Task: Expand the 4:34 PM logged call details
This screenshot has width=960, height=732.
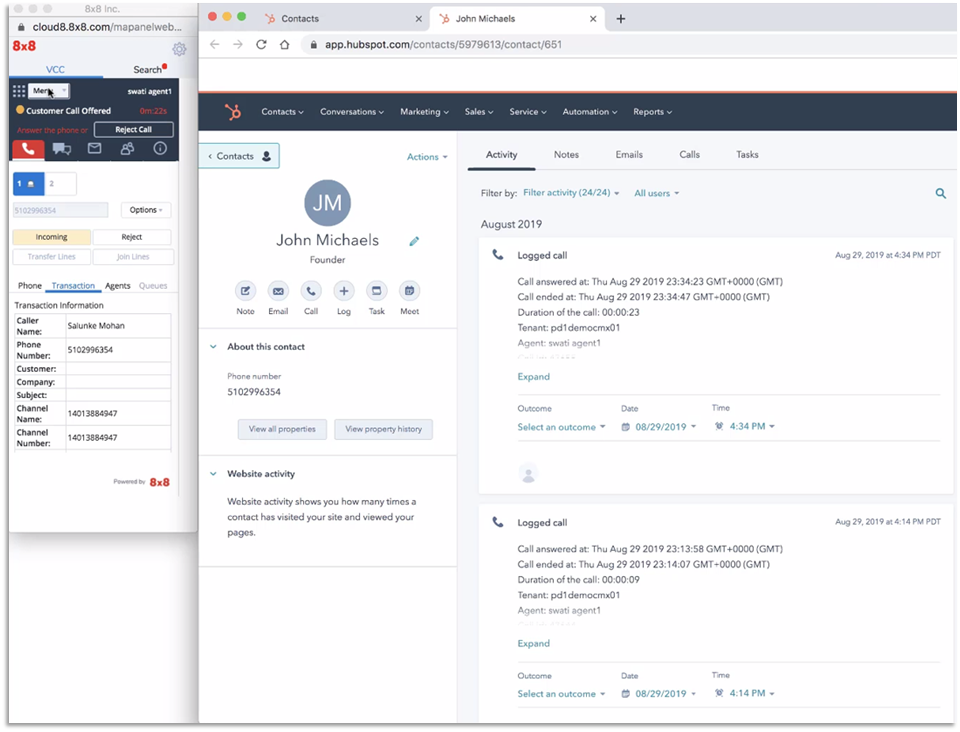Action: click(533, 377)
